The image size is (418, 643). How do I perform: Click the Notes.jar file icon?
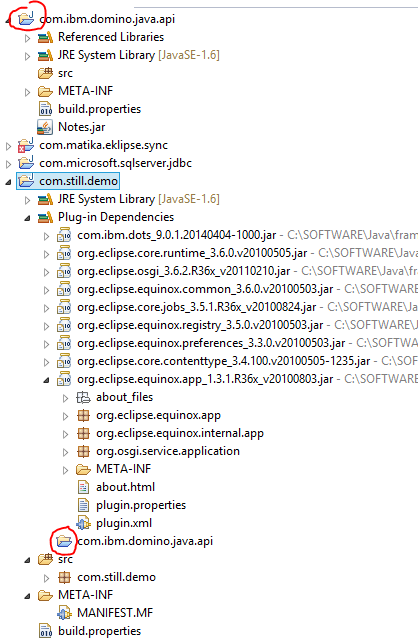click(x=45, y=127)
